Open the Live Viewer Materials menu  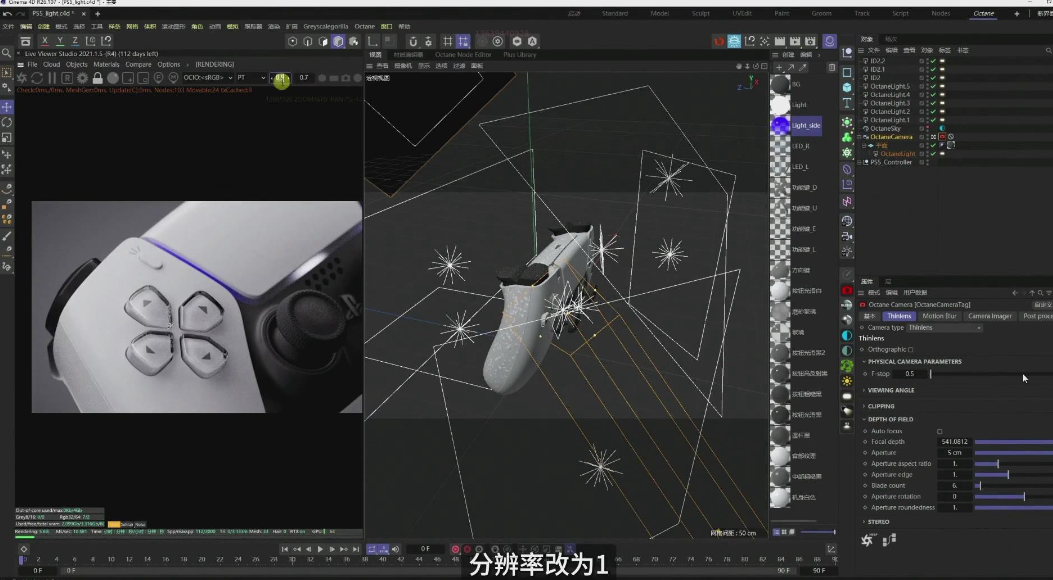click(x=106, y=64)
